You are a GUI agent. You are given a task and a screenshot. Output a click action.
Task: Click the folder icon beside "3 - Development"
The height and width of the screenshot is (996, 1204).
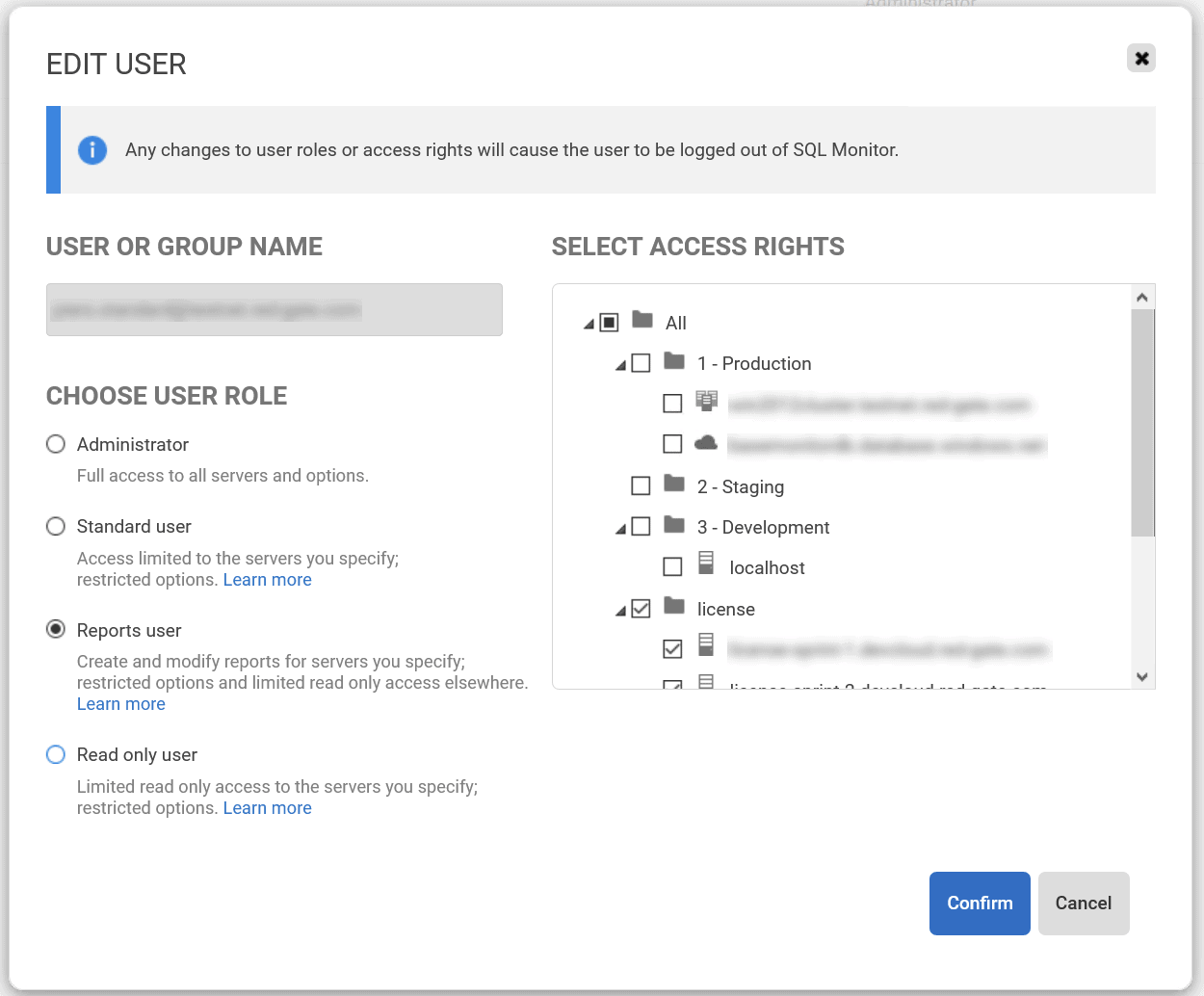tap(673, 526)
